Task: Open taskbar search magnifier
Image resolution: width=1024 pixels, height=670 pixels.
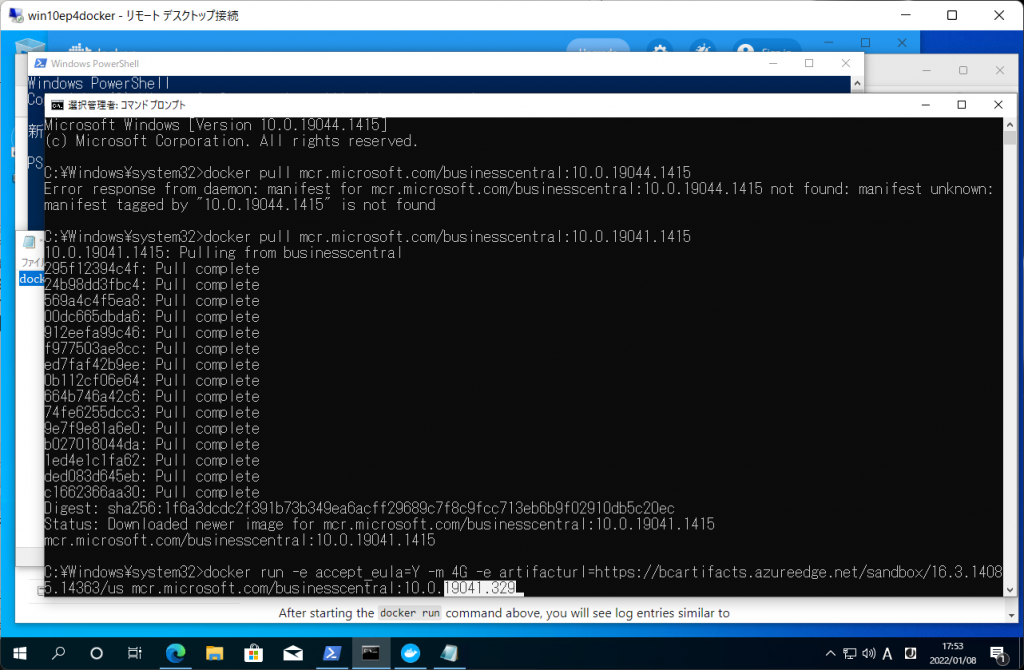Action: pos(58,653)
